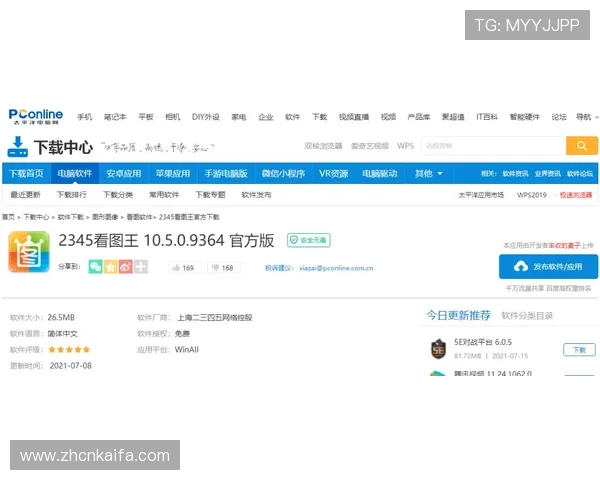
Task: Open the red 极速浏览器 link
Action: [576, 195]
